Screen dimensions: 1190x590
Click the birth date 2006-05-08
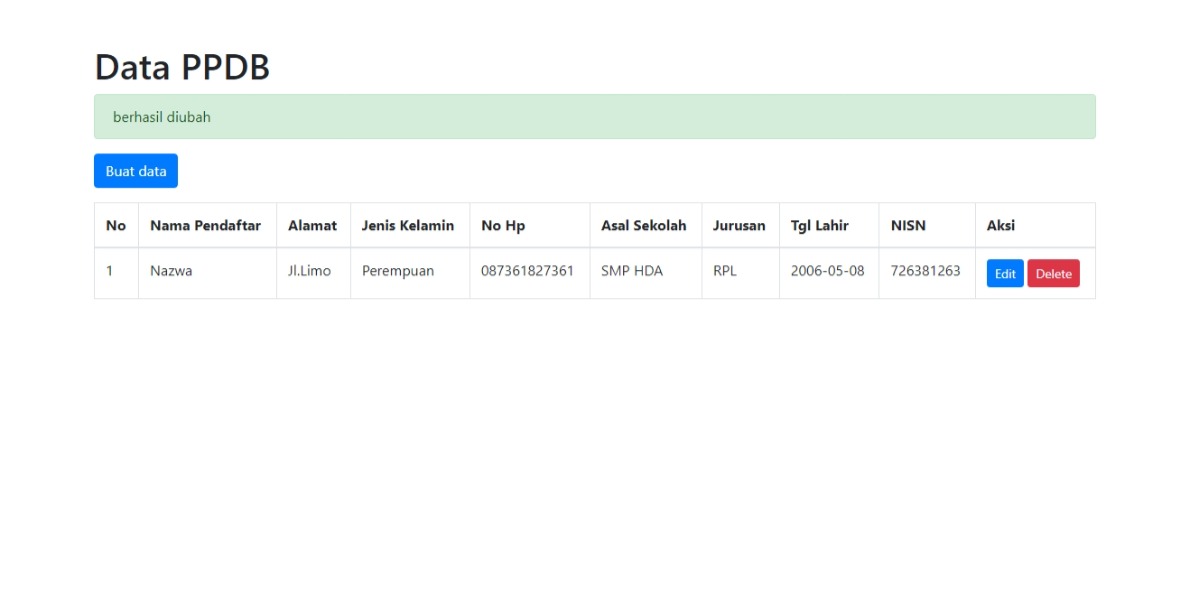[827, 271]
